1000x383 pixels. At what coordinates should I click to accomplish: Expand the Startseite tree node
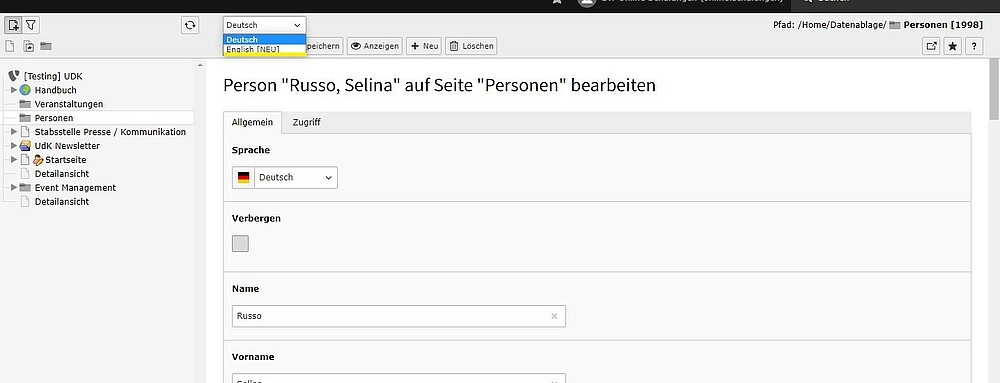14,160
